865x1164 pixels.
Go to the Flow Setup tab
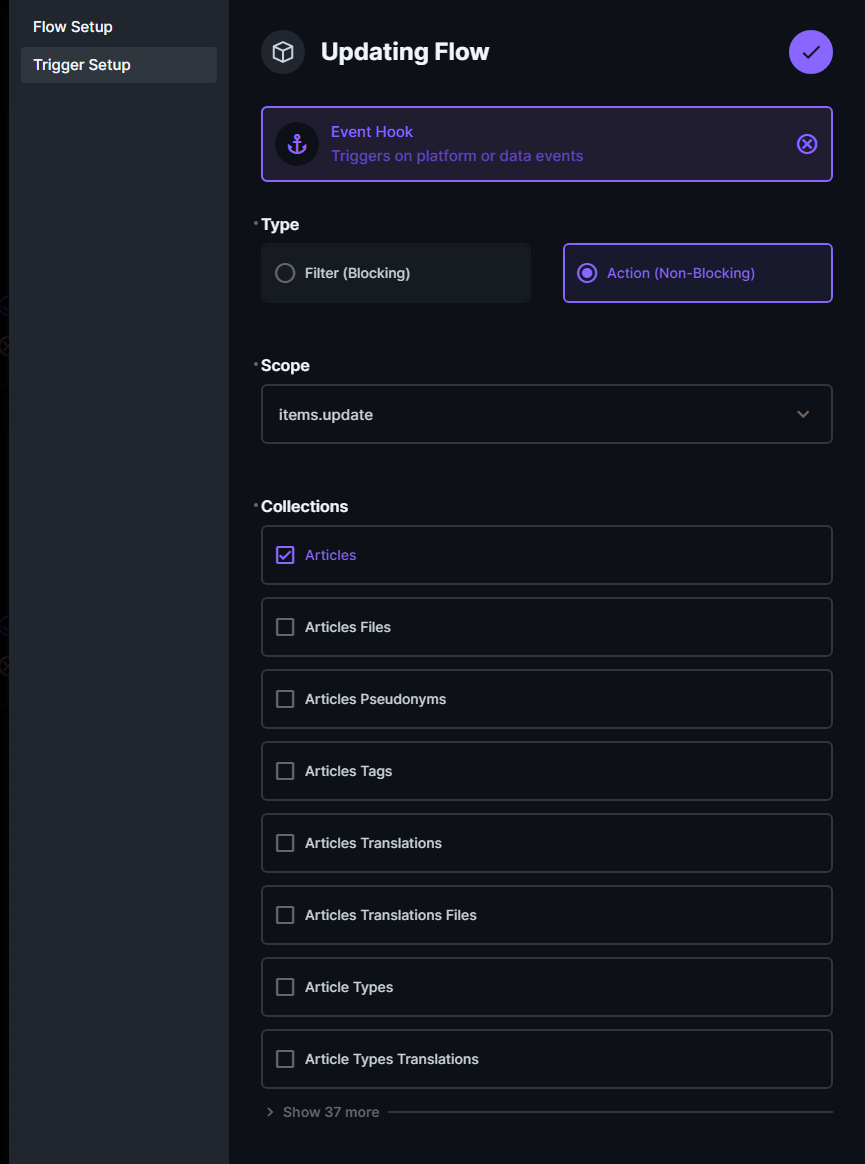(72, 26)
